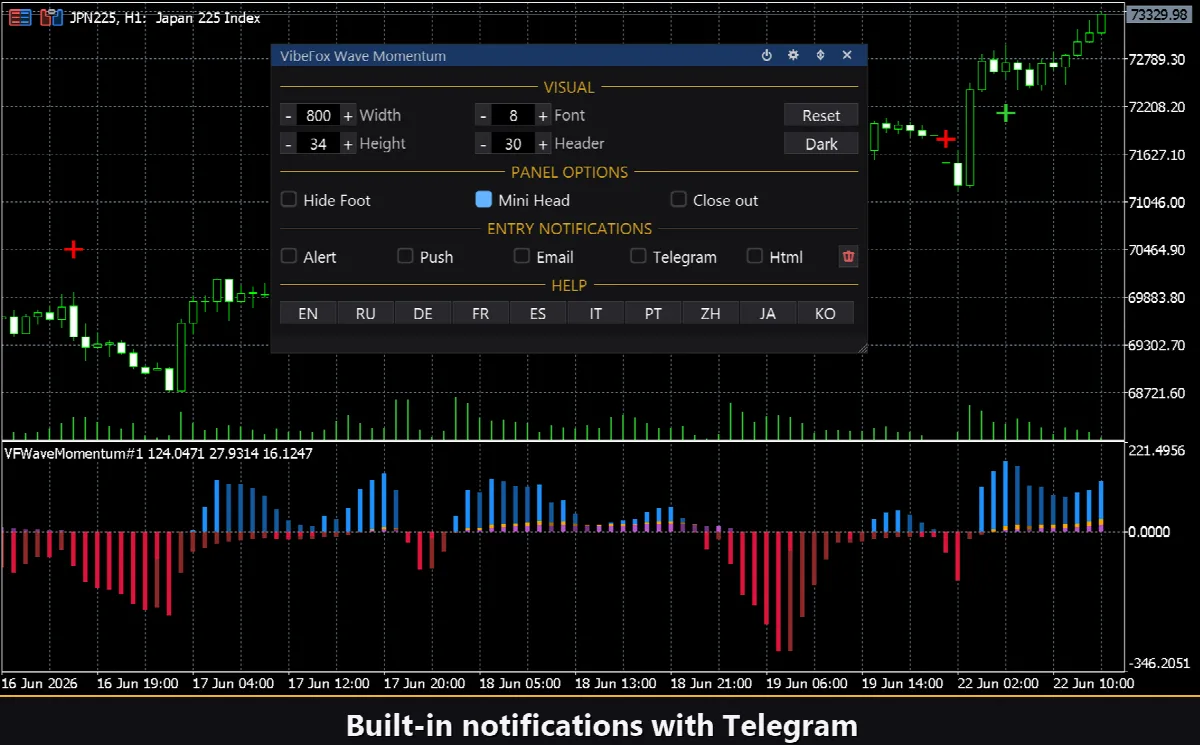
Task: Tick the Html notification checkbox
Action: tap(755, 257)
